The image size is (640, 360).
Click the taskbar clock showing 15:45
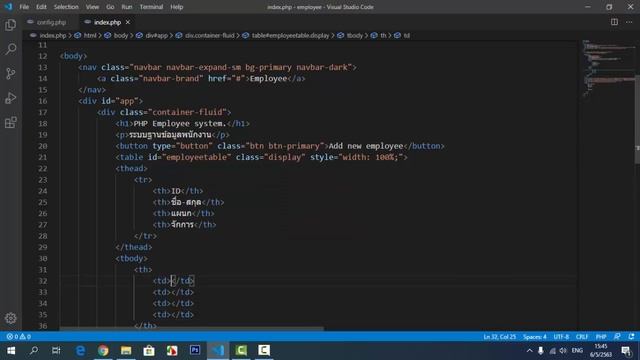coord(601,351)
